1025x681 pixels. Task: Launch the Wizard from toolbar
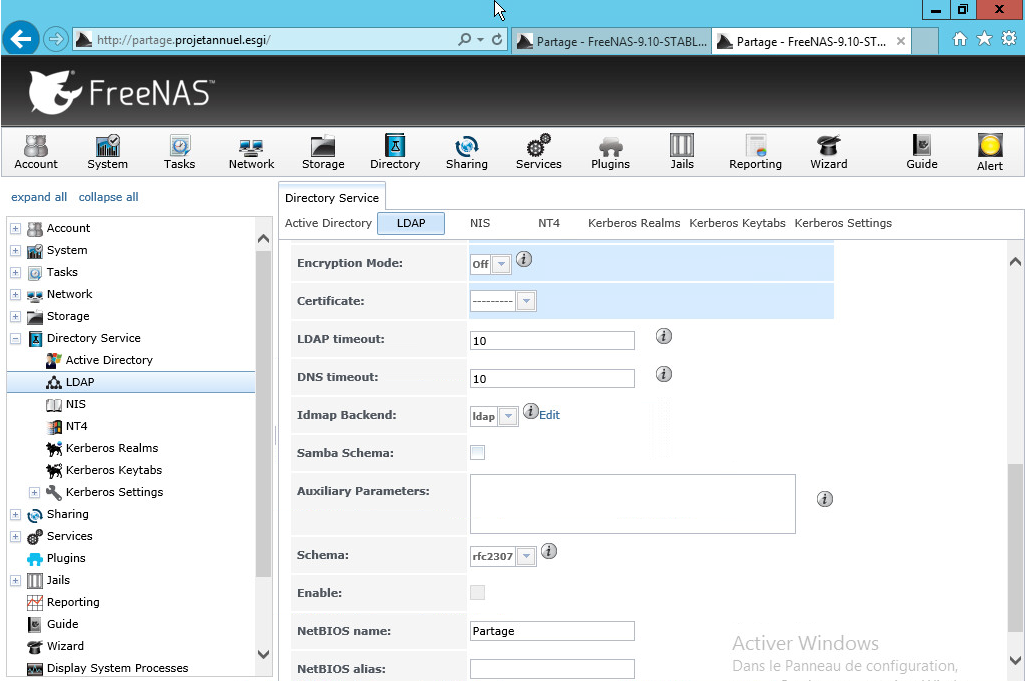point(828,152)
